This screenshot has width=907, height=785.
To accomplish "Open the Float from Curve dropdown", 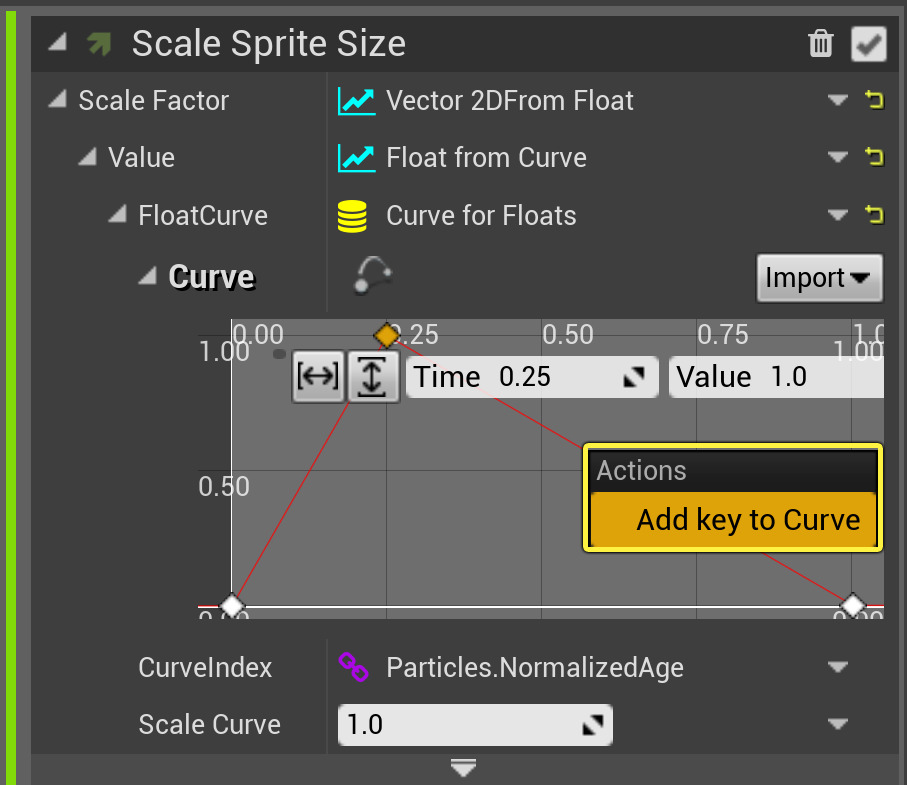I will (837, 157).
